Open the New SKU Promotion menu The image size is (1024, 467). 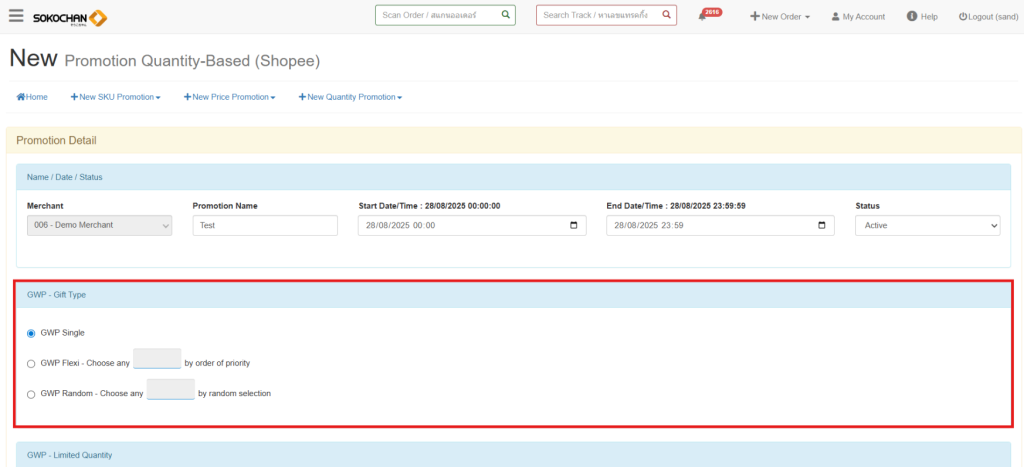click(x=115, y=97)
